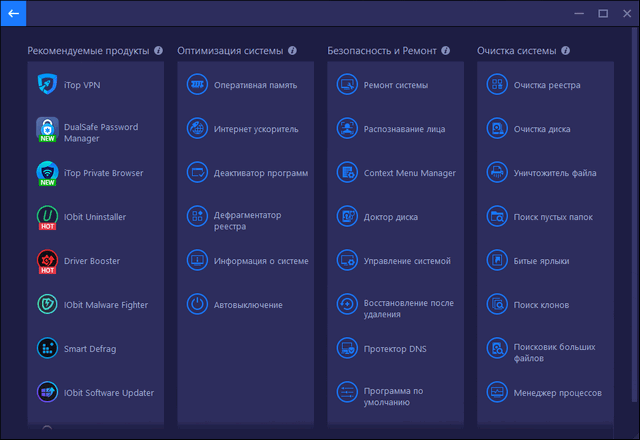Click the Поиск клонов icon
This screenshot has height=440, width=640.
[497, 304]
